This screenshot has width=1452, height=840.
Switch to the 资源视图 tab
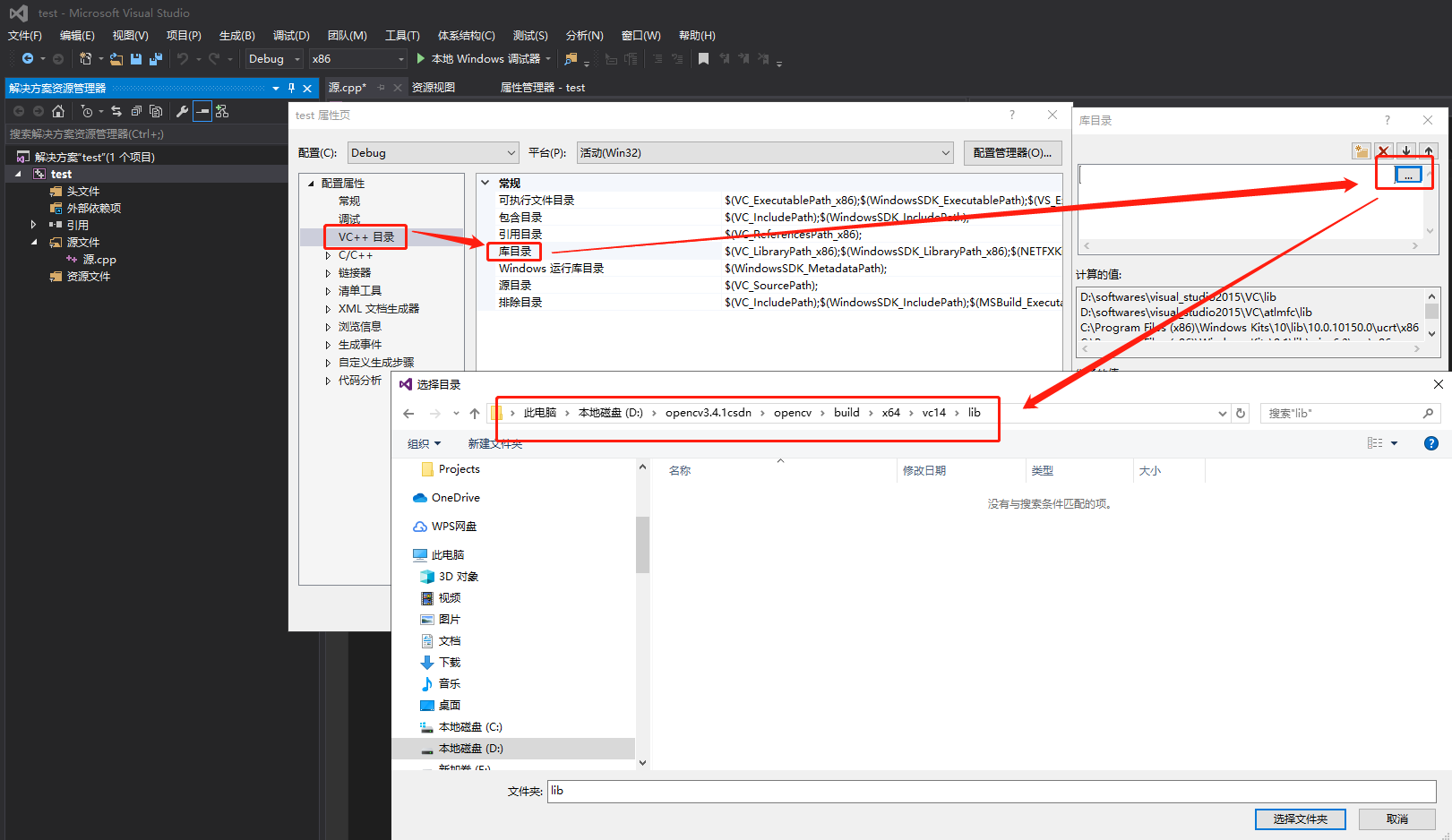tap(434, 88)
